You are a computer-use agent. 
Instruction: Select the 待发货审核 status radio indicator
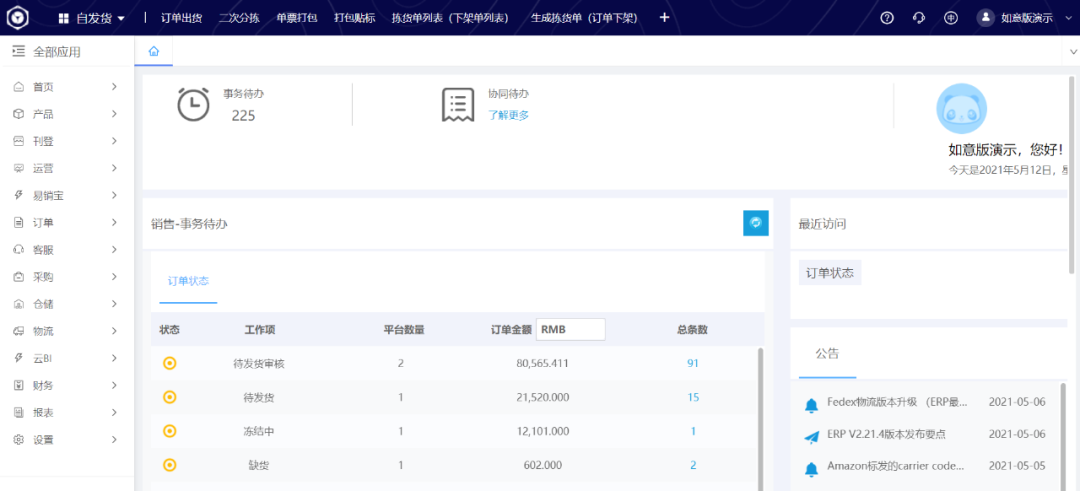[170, 363]
